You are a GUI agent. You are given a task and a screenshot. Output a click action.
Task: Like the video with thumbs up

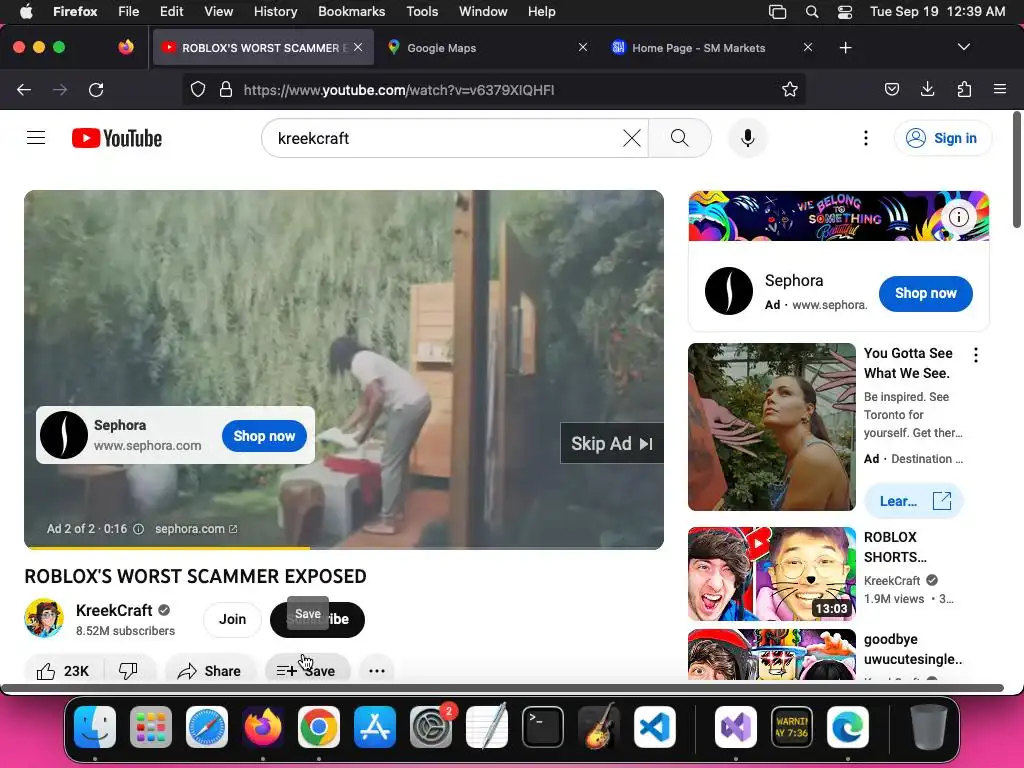63,671
